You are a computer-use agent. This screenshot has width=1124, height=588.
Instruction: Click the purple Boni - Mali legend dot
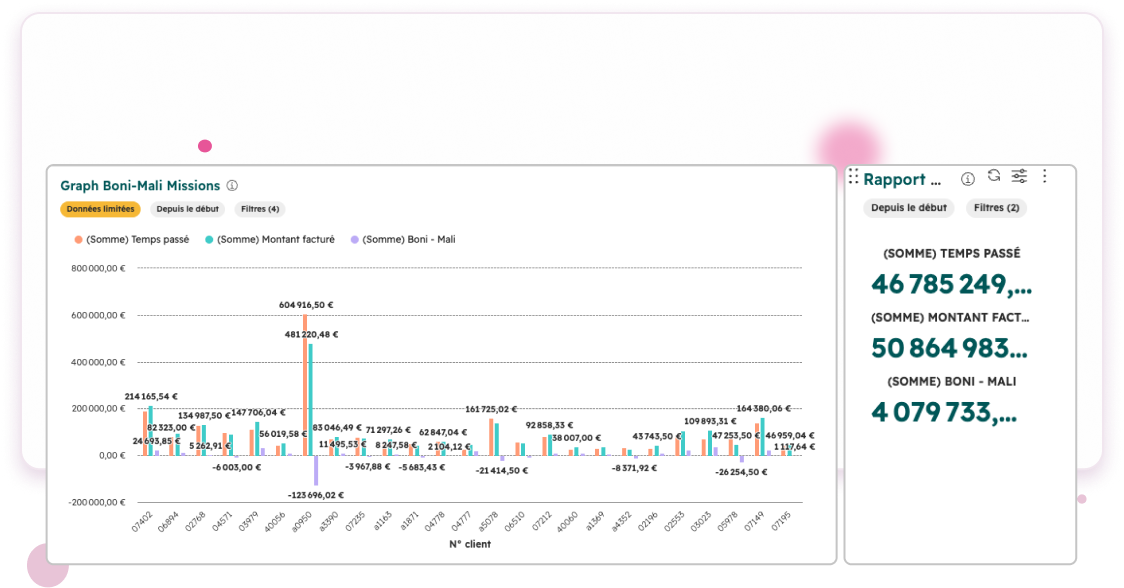354,240
